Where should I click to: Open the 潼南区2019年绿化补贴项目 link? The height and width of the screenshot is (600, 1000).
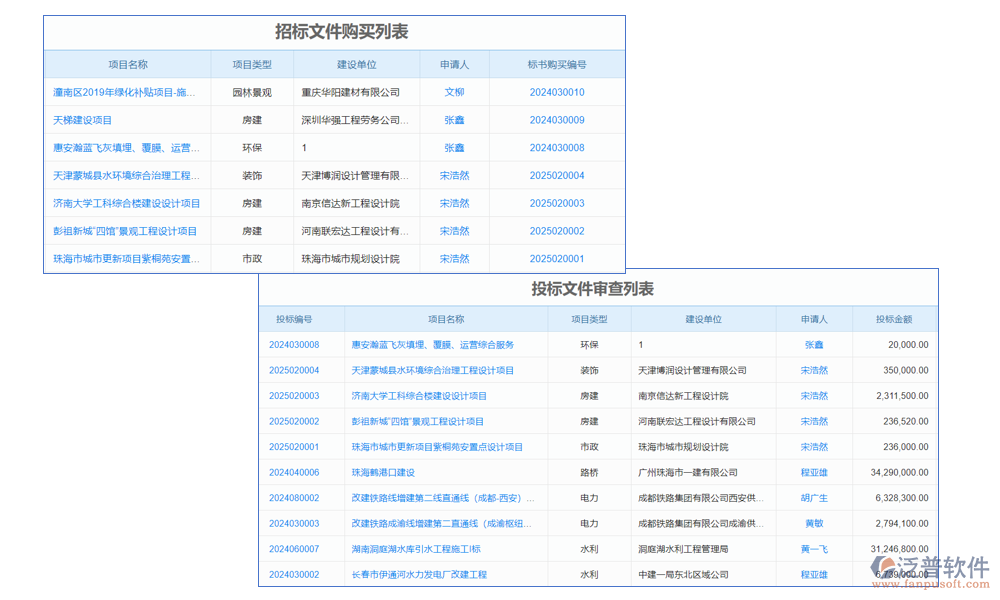[125, 91]
